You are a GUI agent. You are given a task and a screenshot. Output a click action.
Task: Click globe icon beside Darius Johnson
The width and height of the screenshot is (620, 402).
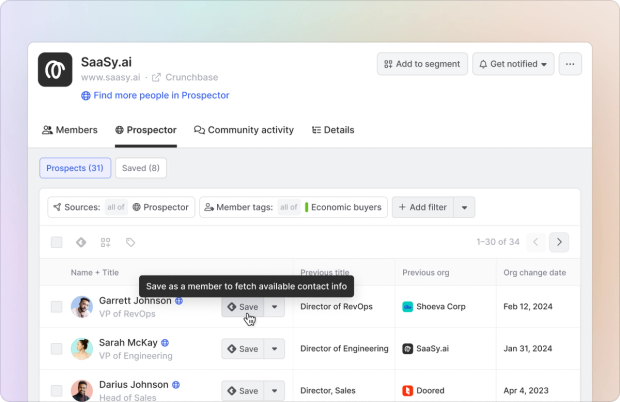(x=176, y=385)
